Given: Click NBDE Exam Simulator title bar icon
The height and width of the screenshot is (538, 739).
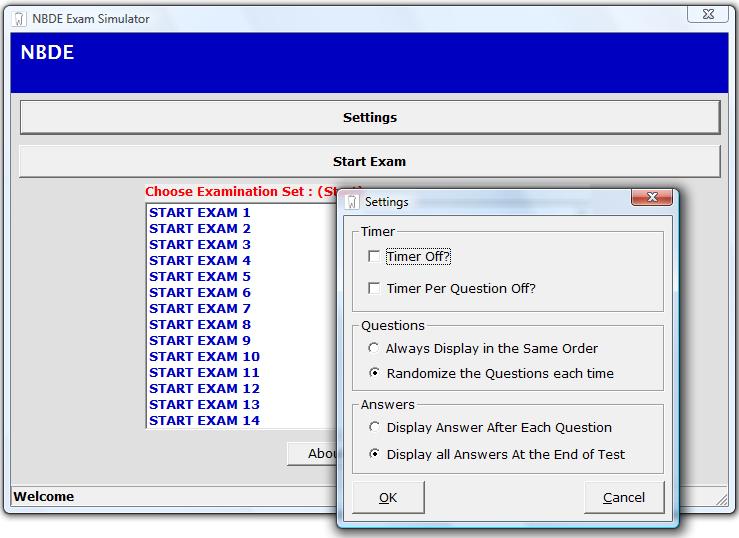Looking at the screenshot, I should click(x=19, y=19).
